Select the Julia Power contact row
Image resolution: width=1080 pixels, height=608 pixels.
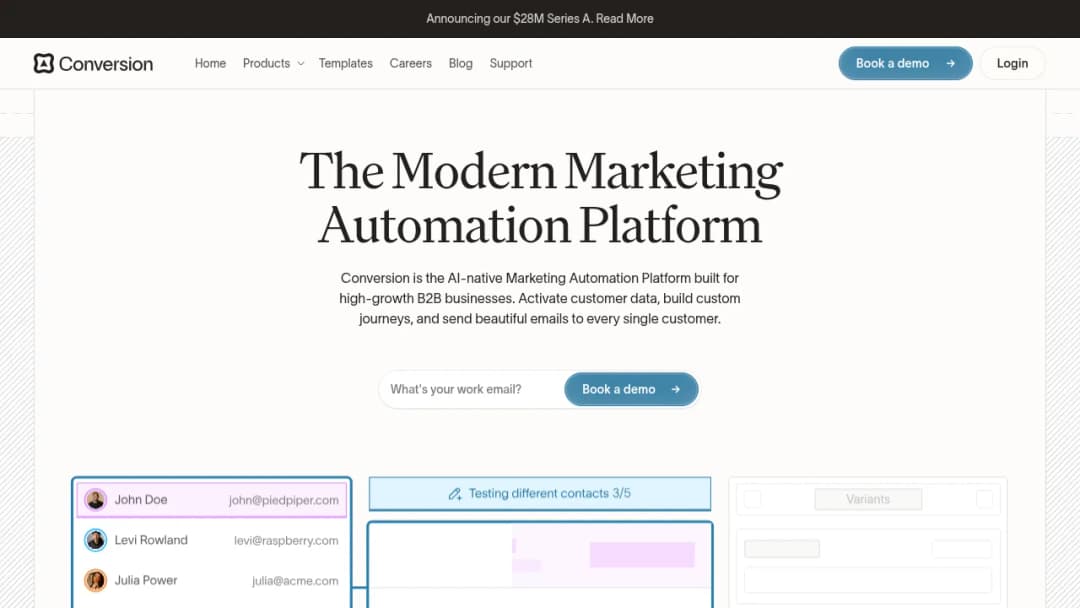pyautogui.click(x=211, y=580)
